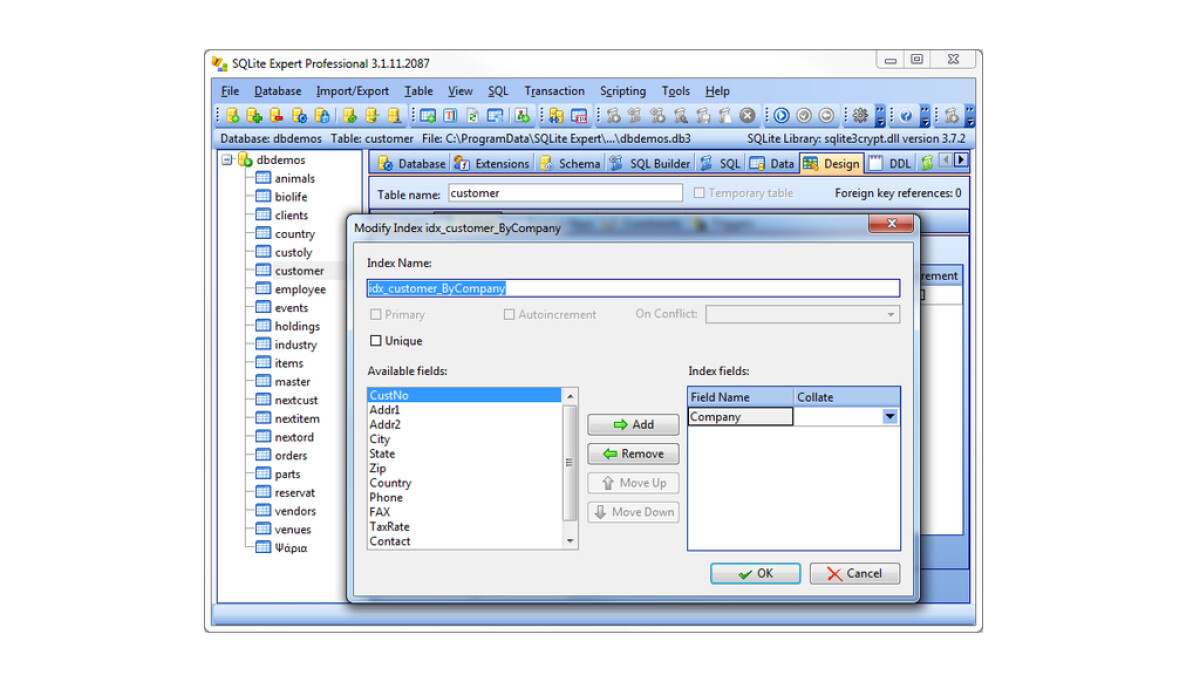Click the database with red minus toolbar icon
Viewport: 1200px width, 675px height.
click(276, 115)
